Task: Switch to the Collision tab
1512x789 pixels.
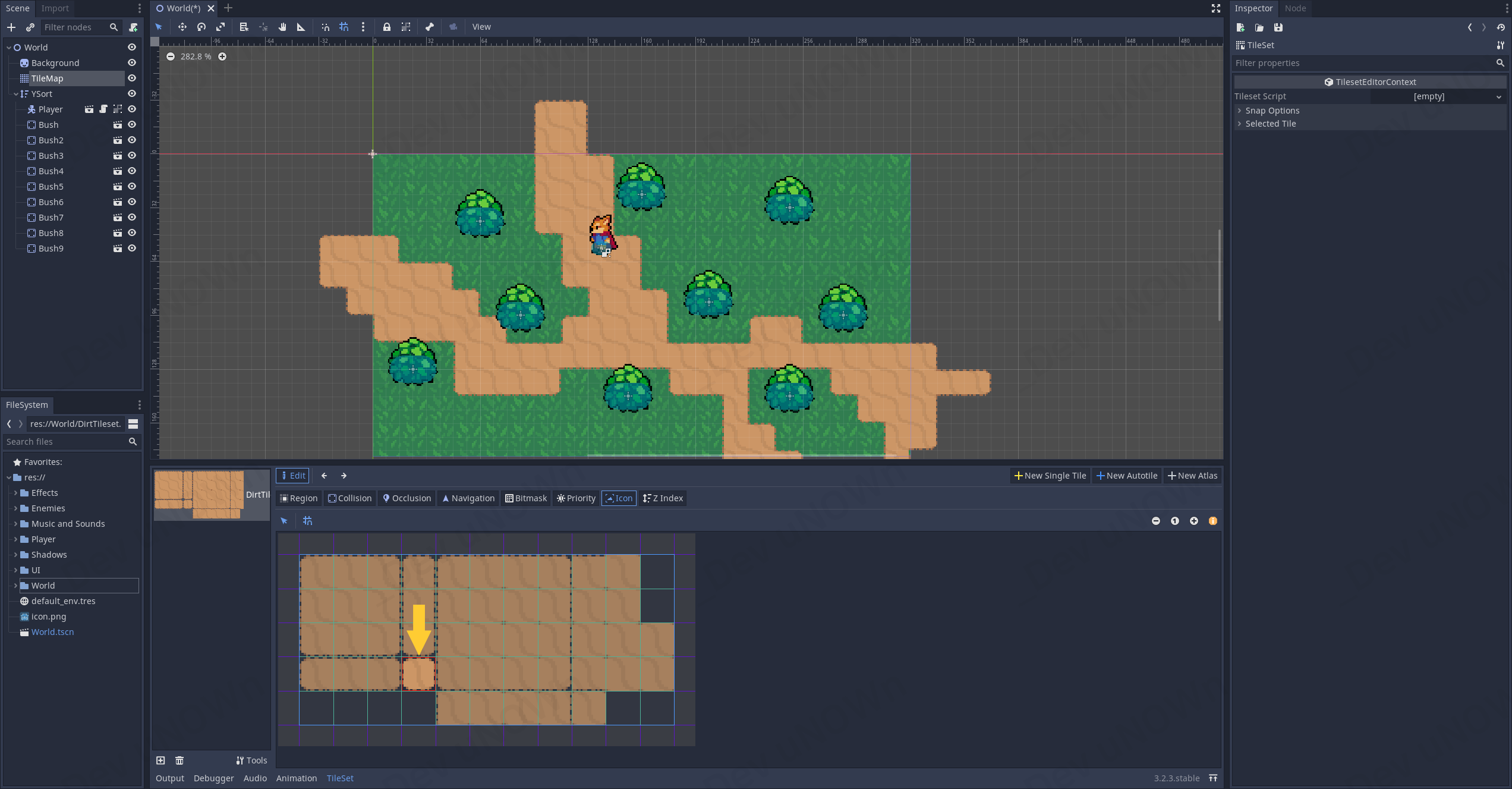Action: click(349, 498)
